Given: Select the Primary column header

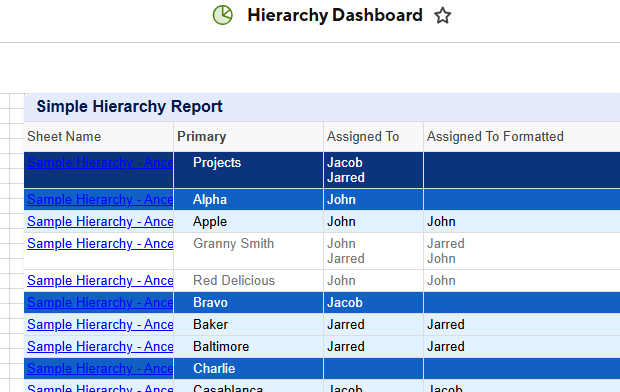Looking at the screenshot, I should coord(202,136).
